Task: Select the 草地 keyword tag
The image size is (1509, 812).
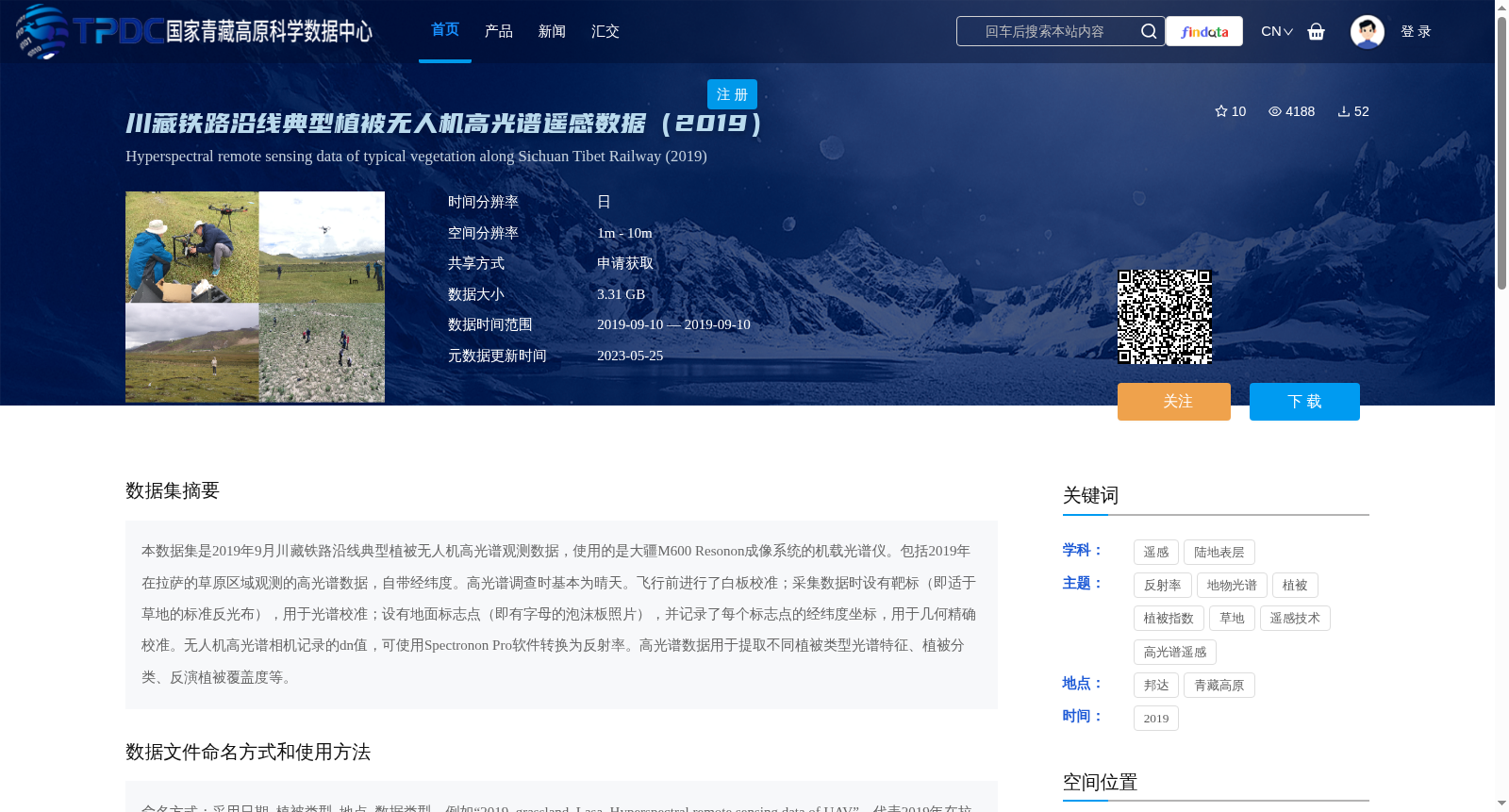Action: [1232, 619]
